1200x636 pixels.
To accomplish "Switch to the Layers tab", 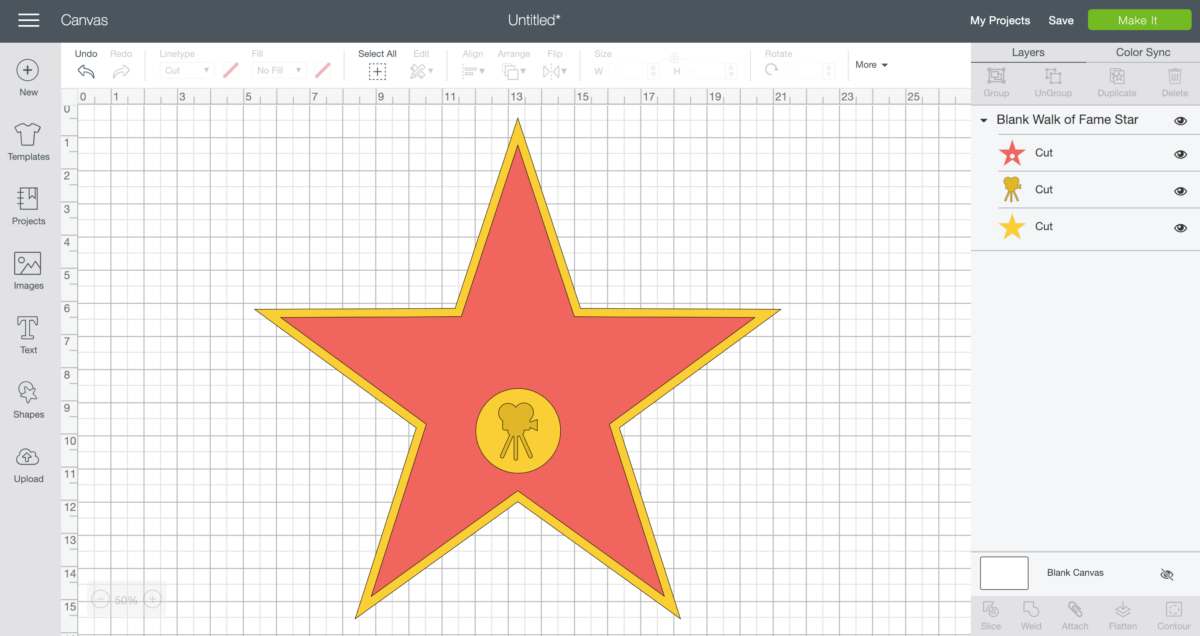I will (1028, 52).
